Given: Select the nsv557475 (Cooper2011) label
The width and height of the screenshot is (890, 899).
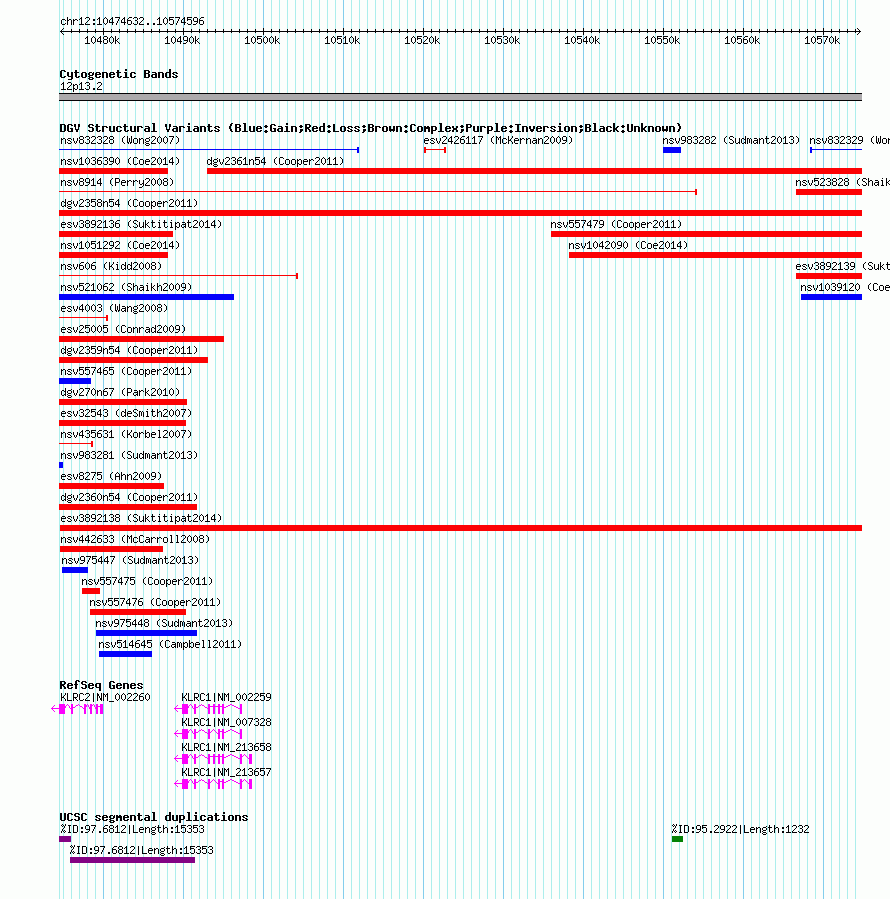Looking at the screenshot, I should 147,581.
